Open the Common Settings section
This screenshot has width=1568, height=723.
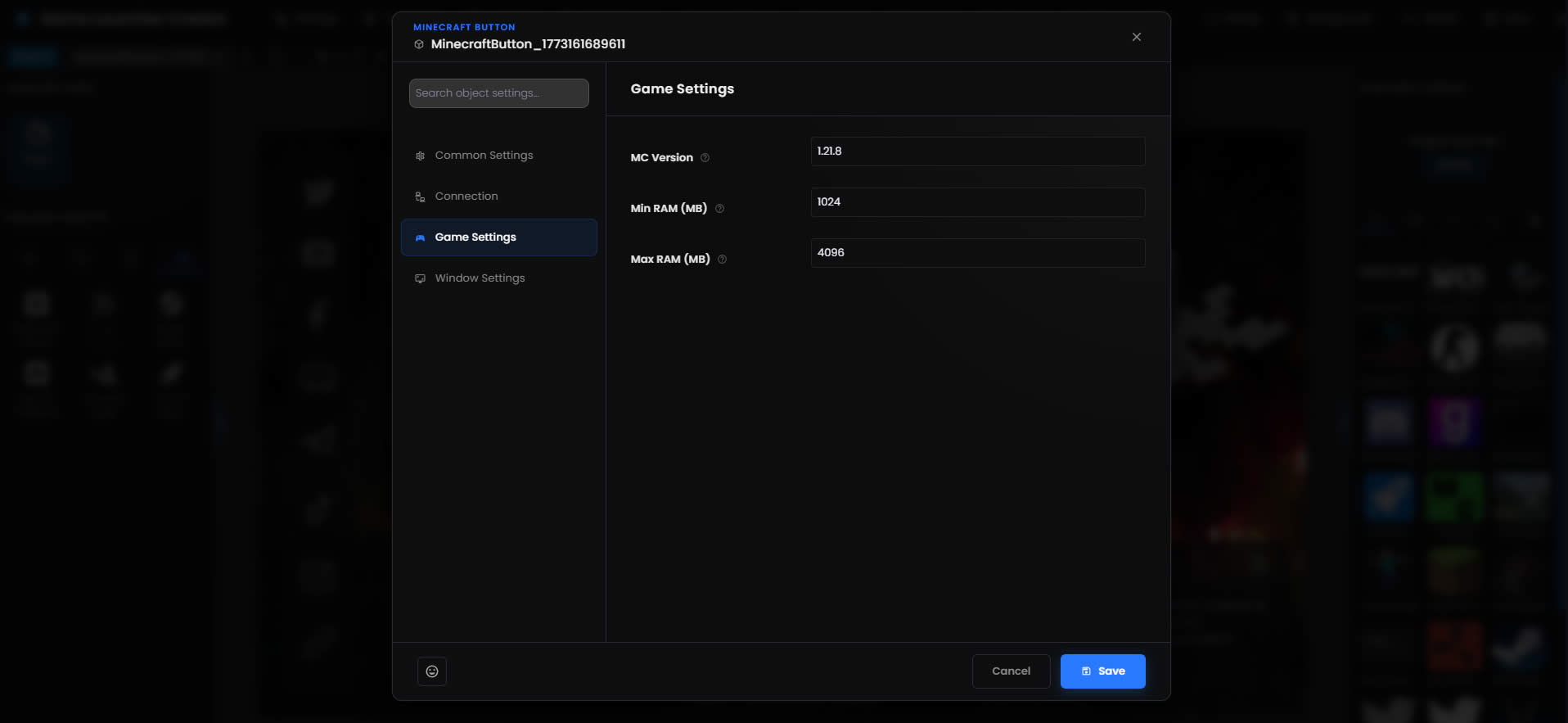point(484,156)
